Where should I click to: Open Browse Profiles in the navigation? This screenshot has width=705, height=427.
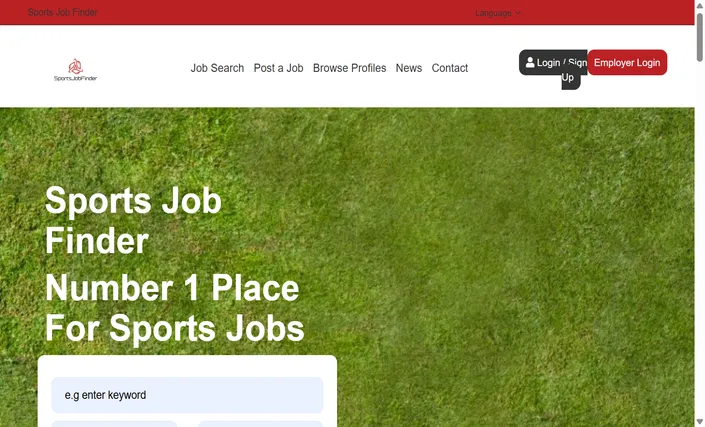(x=349, y=68)
